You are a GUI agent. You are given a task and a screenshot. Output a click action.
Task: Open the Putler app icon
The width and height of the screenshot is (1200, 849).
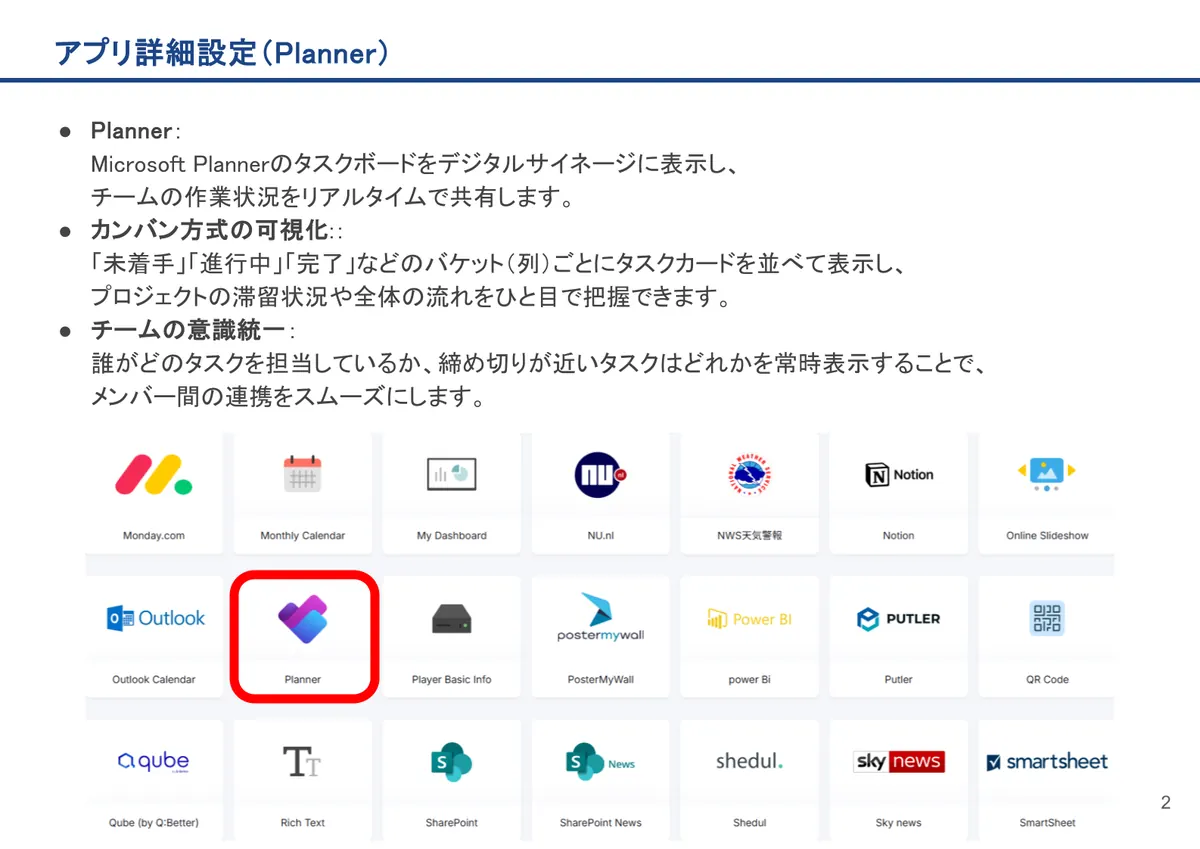tap(898, 619)
